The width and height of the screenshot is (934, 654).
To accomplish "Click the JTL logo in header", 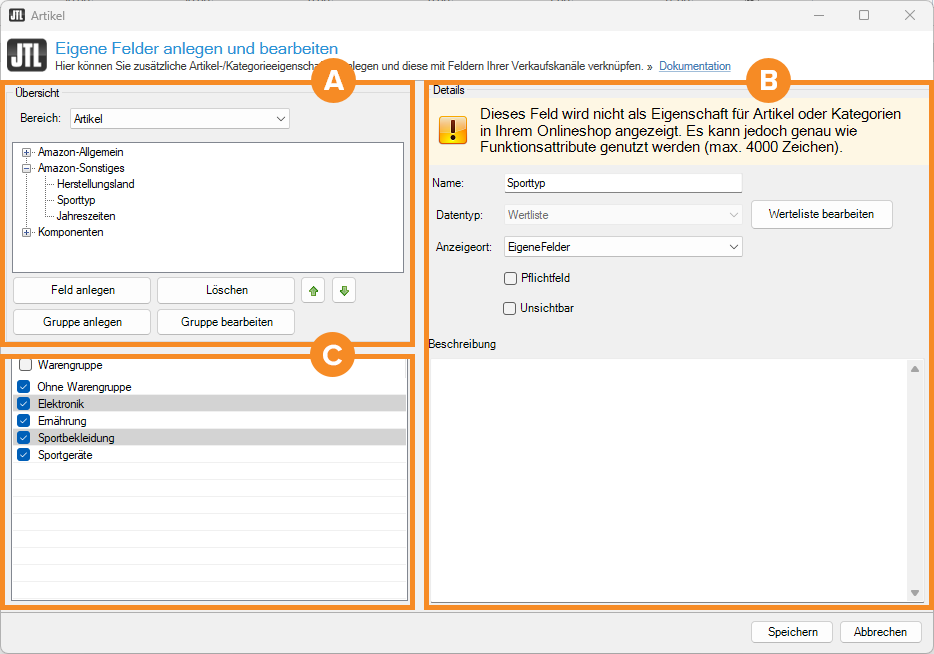I will (26, 57).
